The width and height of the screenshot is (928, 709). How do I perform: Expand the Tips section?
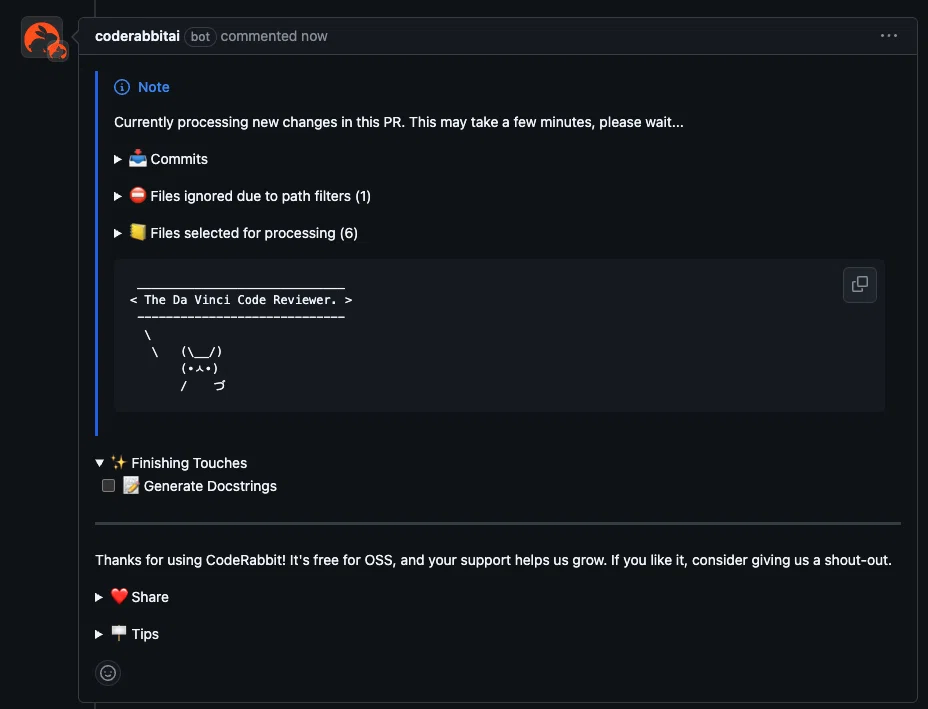tap(127, 634)
